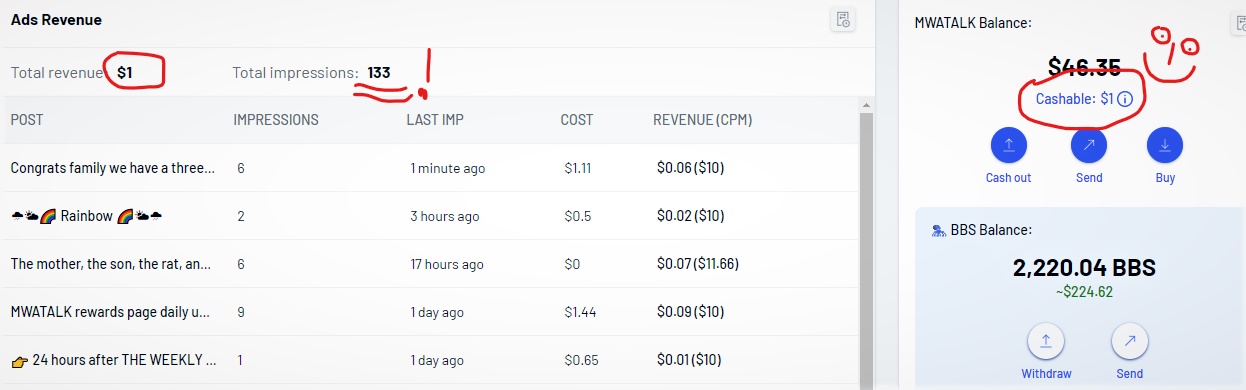Open post "The mother, the son, the rat, an..."
The height and width of the screenshot is (390, 1246).
click(111, 264)
